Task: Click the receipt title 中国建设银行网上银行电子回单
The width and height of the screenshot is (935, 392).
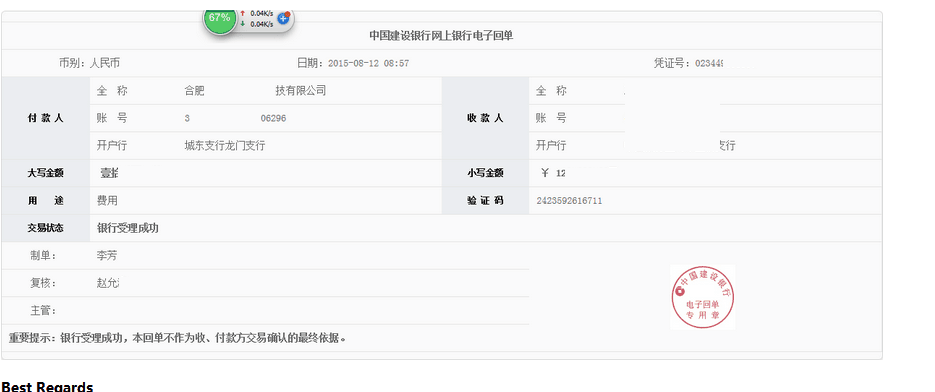Action: (441, 36)
